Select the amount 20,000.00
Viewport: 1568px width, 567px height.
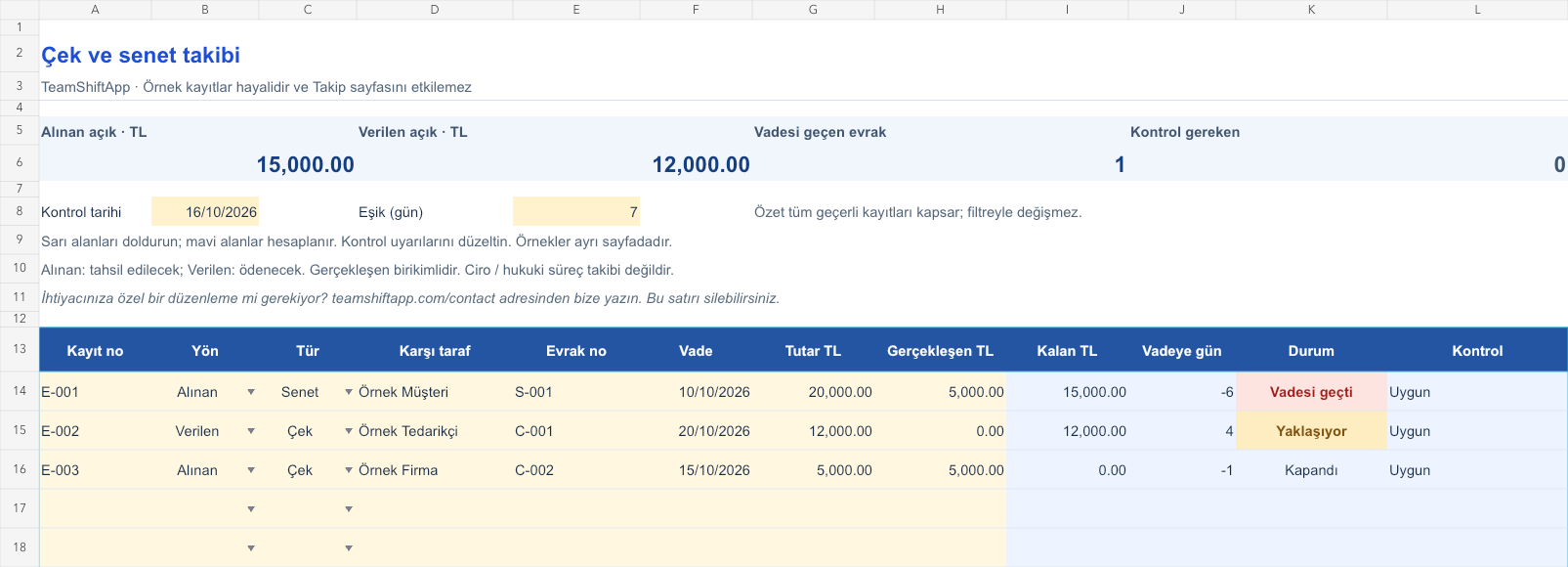click(x=813, y=392)
